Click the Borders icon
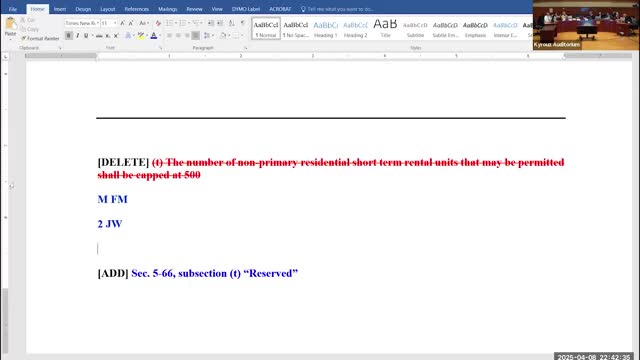The height and width of the screenshot is (360, 640). [x=236, y=36]
